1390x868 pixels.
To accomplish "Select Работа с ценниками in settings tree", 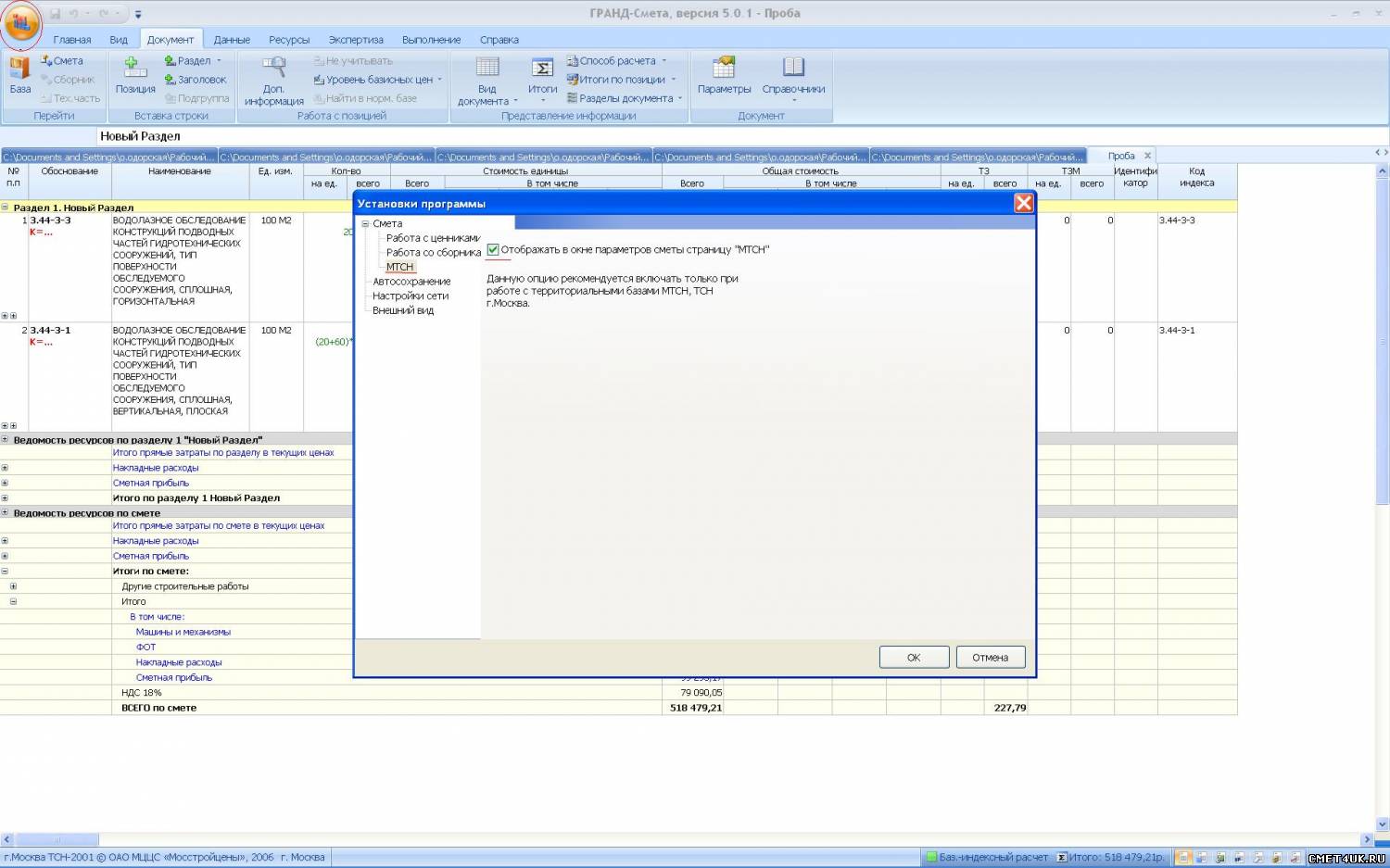I will click(x=433, y=238).
